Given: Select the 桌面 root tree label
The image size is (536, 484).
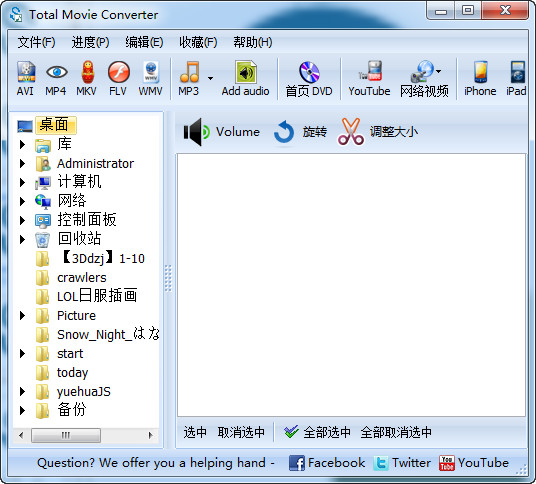Looking at the screenshot, I should [x=55, y=125].
